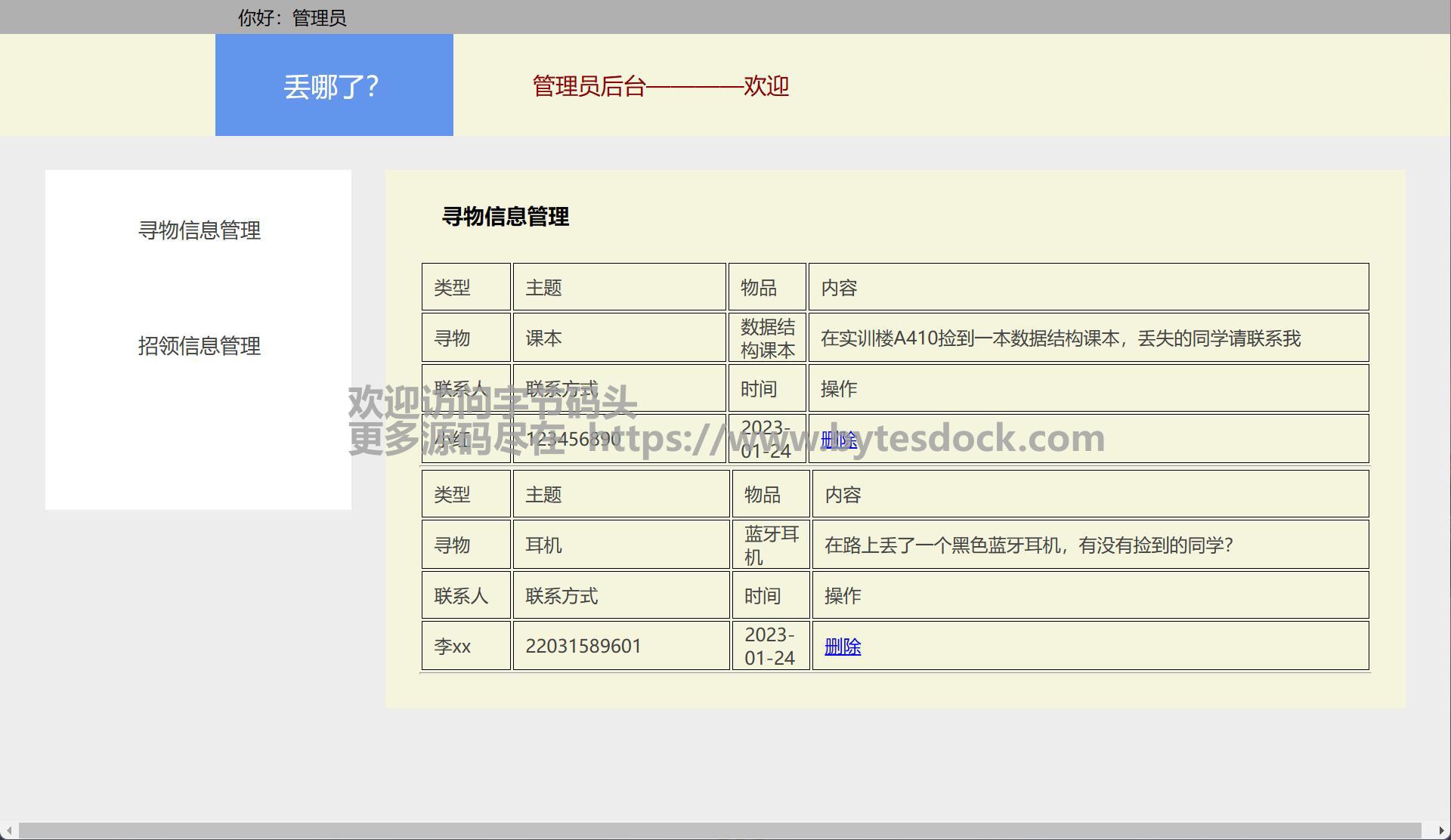Click the 耳机 subject cell

[x=543, y=545]
